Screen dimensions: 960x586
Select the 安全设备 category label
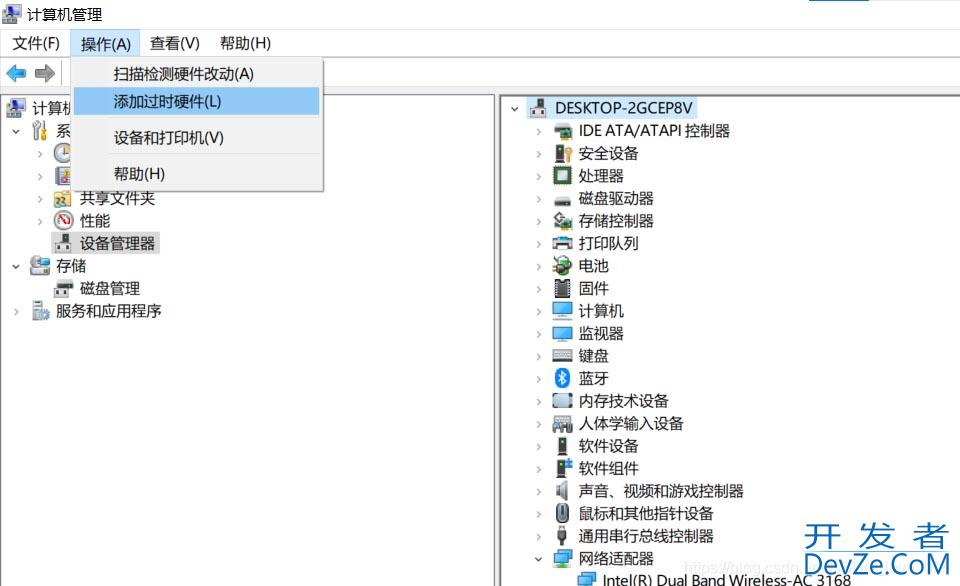[x=608, y=154]
